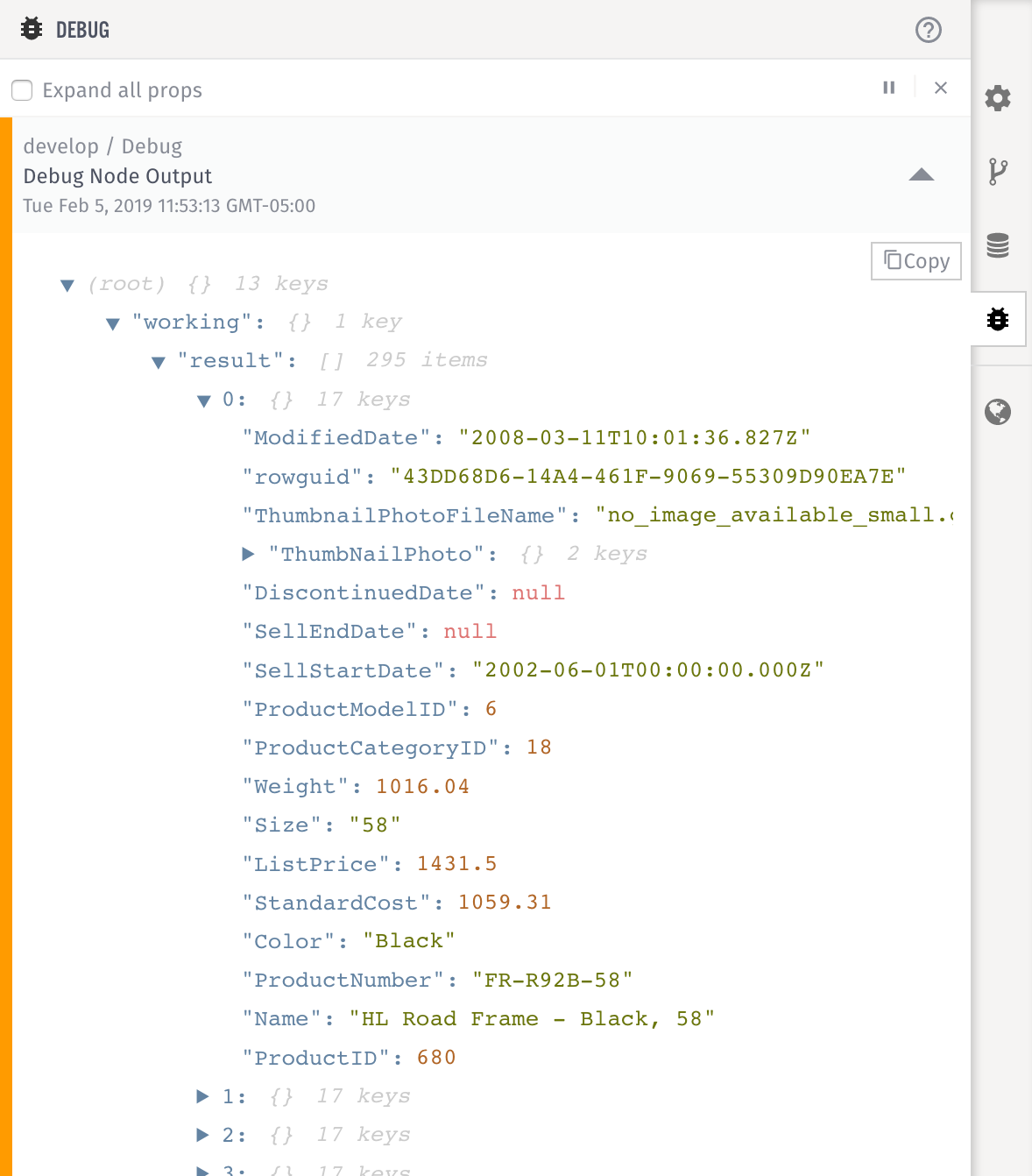Click the ProductID value 680

click(437, 1058)
